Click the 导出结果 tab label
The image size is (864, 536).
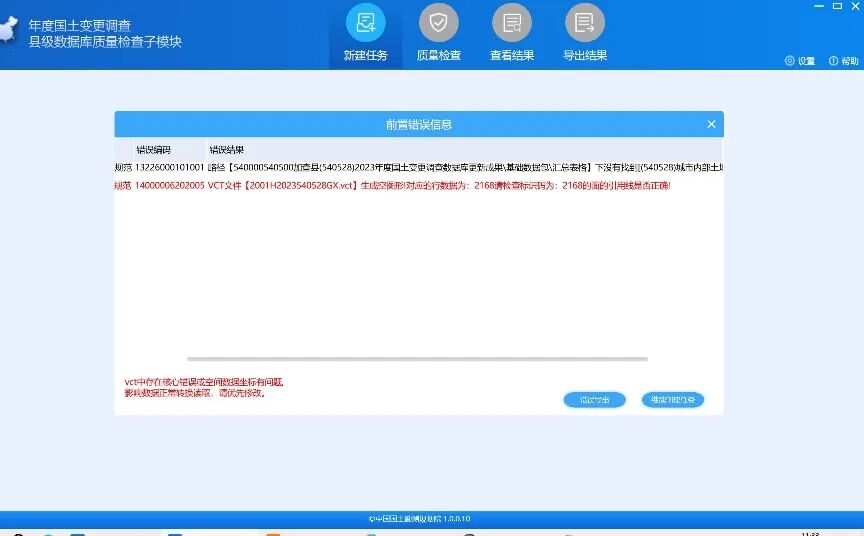tap(585, 56)
